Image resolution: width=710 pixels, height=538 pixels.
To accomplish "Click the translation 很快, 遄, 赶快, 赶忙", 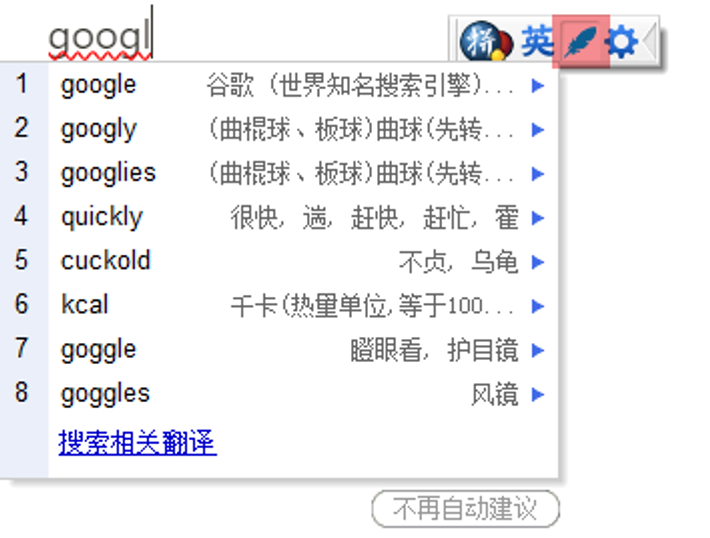I will point(374,217).
